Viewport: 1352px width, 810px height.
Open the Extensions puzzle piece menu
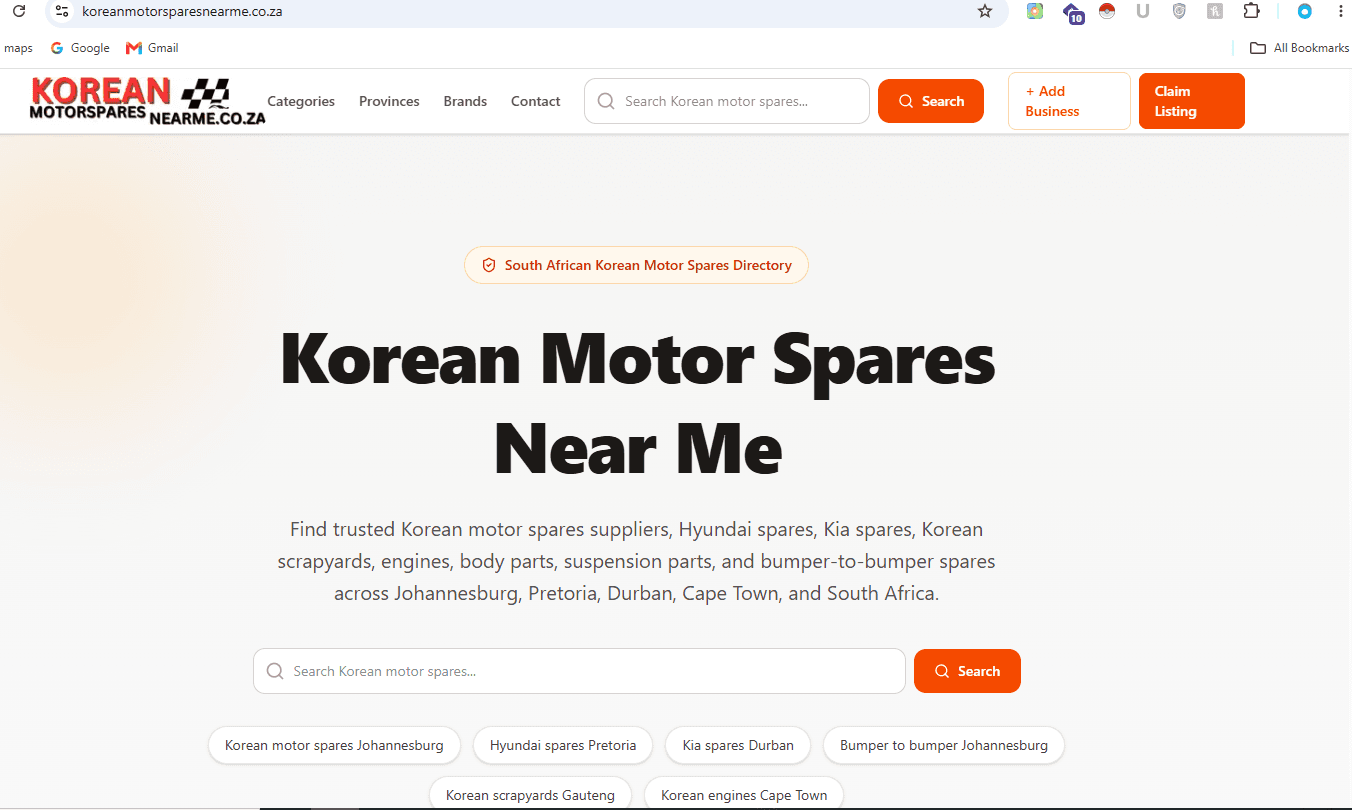(x=1251, y=11)
